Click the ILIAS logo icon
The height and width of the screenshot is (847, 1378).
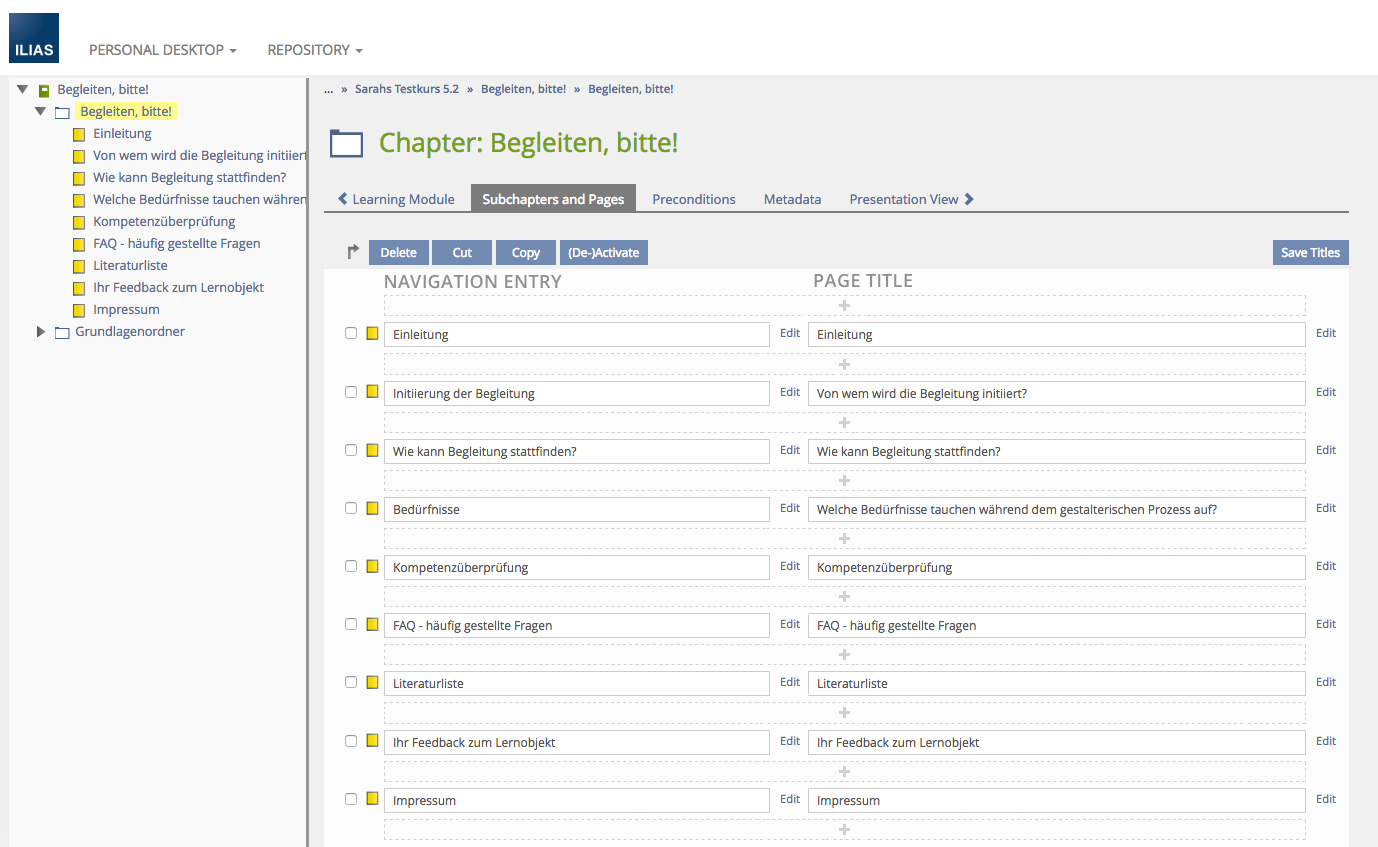34,38
